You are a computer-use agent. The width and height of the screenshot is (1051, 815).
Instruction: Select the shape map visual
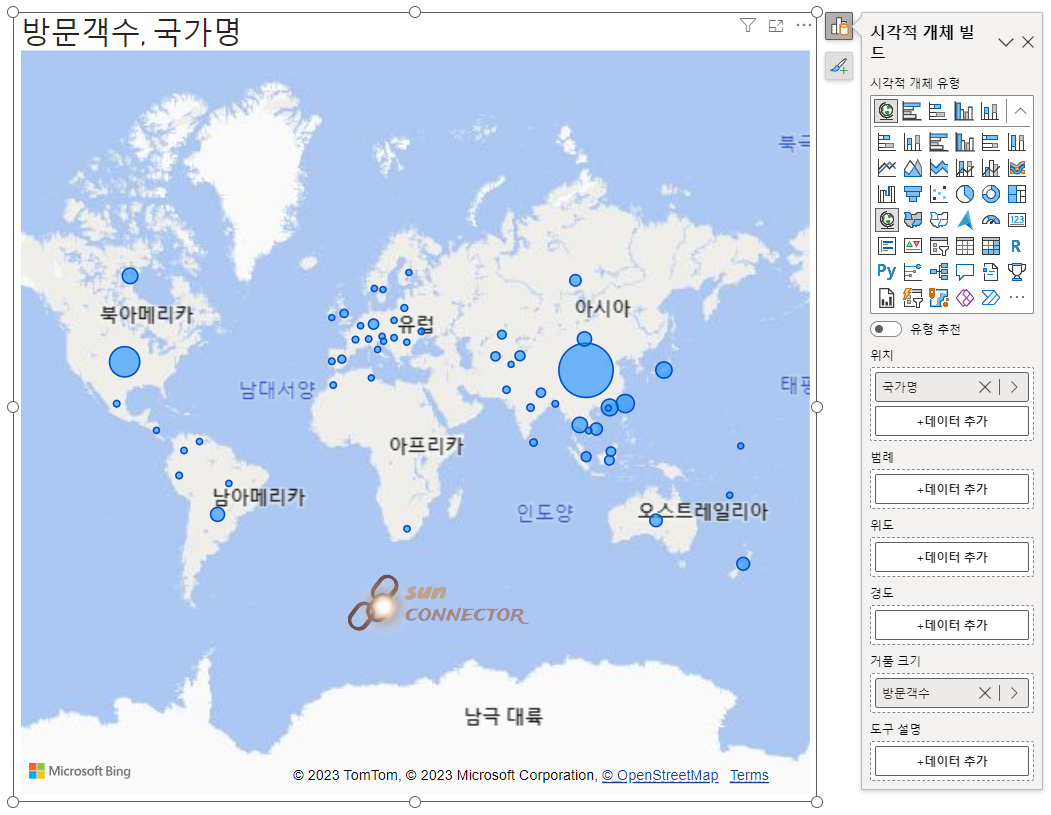[938, 220]
